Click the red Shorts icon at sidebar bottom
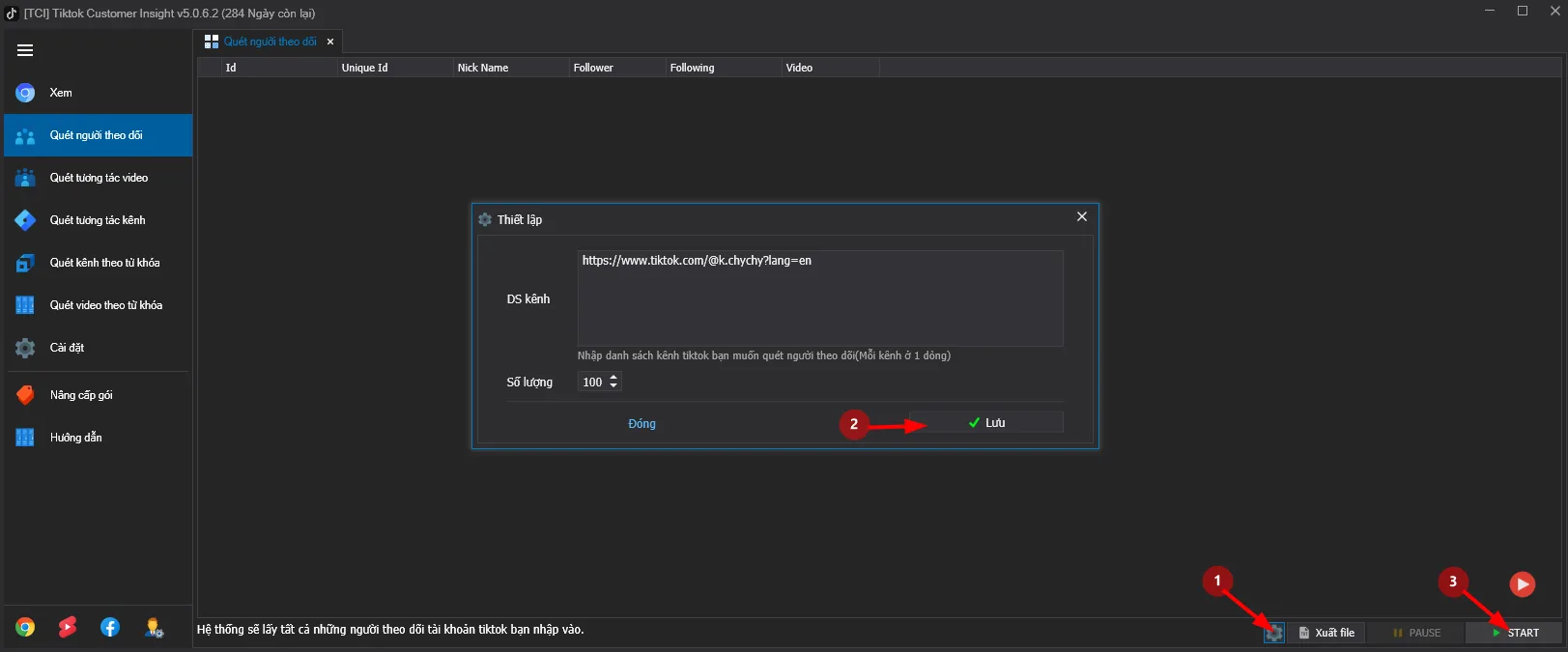 pos(68,628)
